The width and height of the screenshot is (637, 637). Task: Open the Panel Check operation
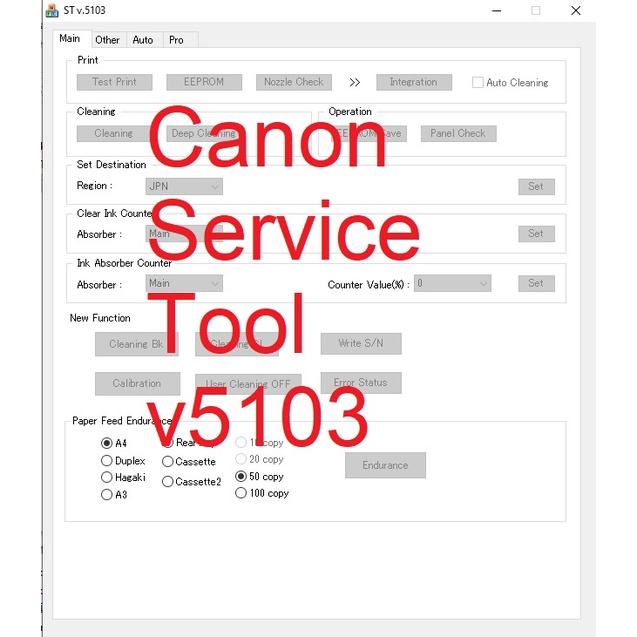pyautogui.click(x=459, y=134)
